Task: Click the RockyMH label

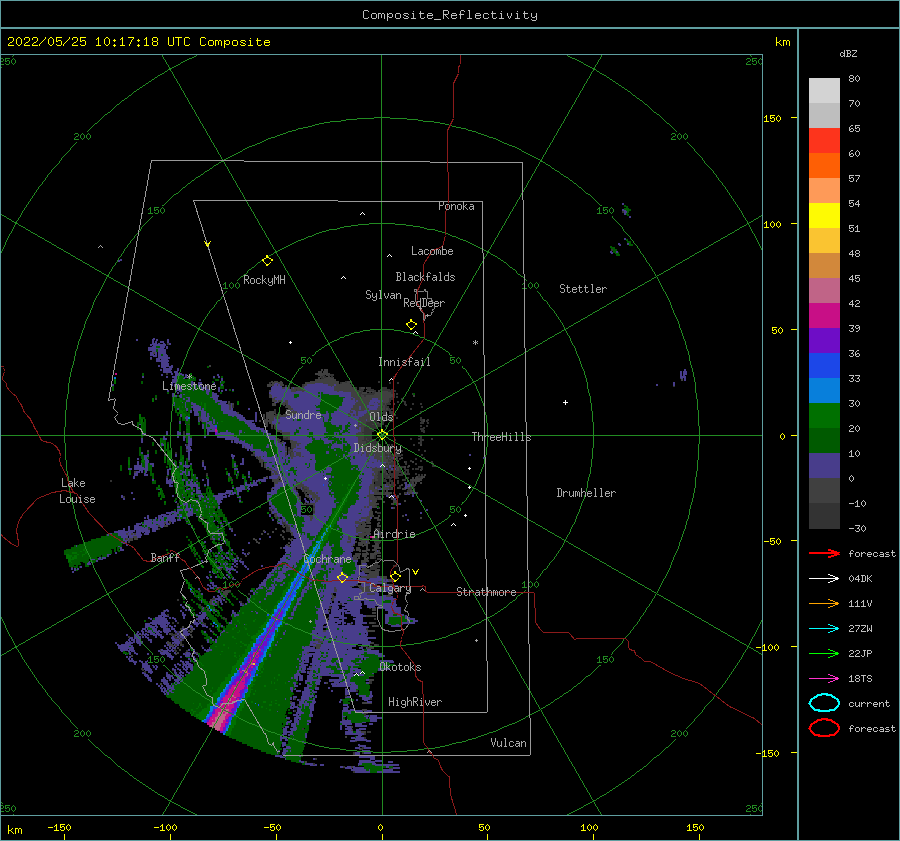Action: 264,280
